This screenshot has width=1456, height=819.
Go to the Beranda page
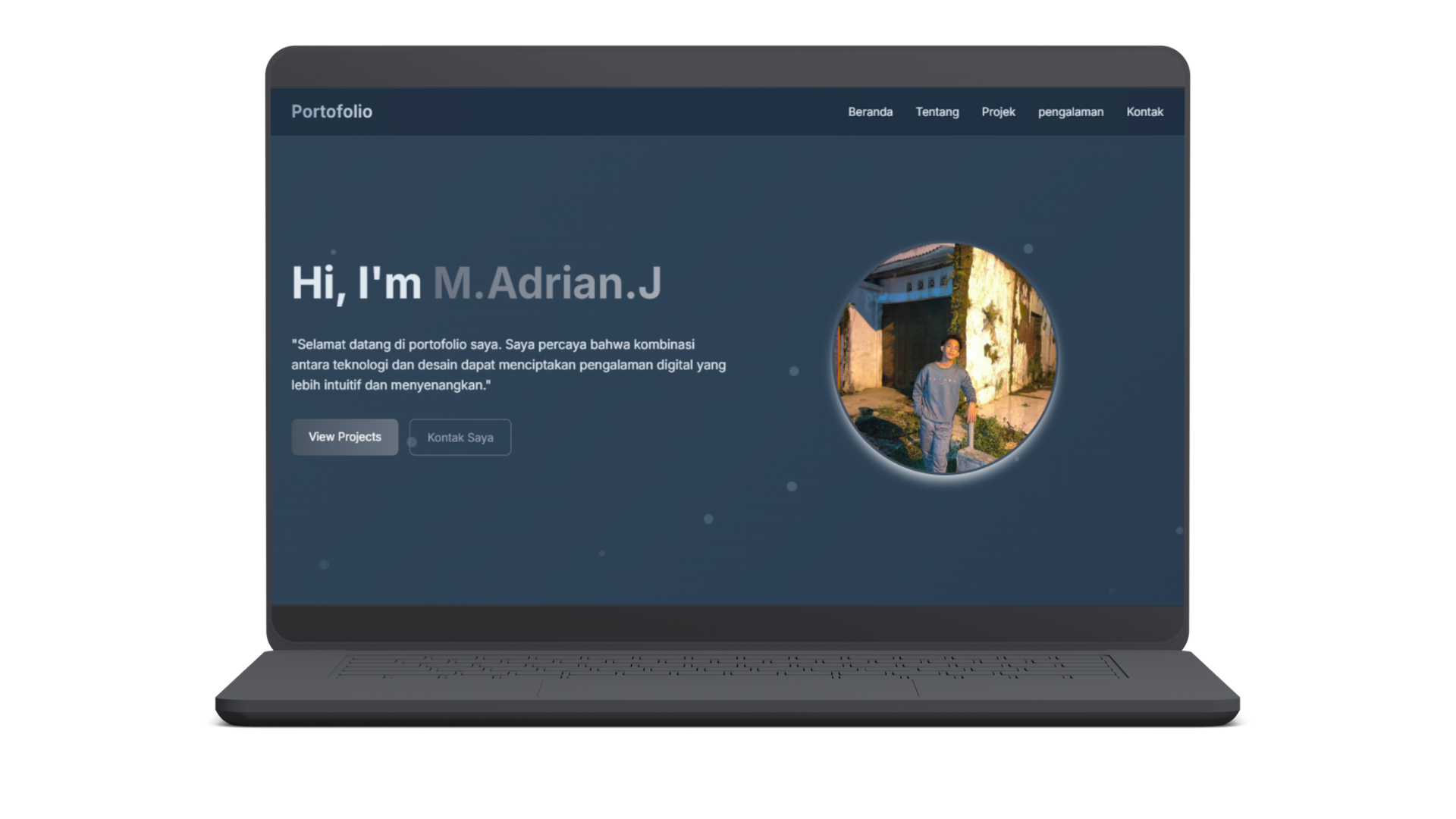870,111
